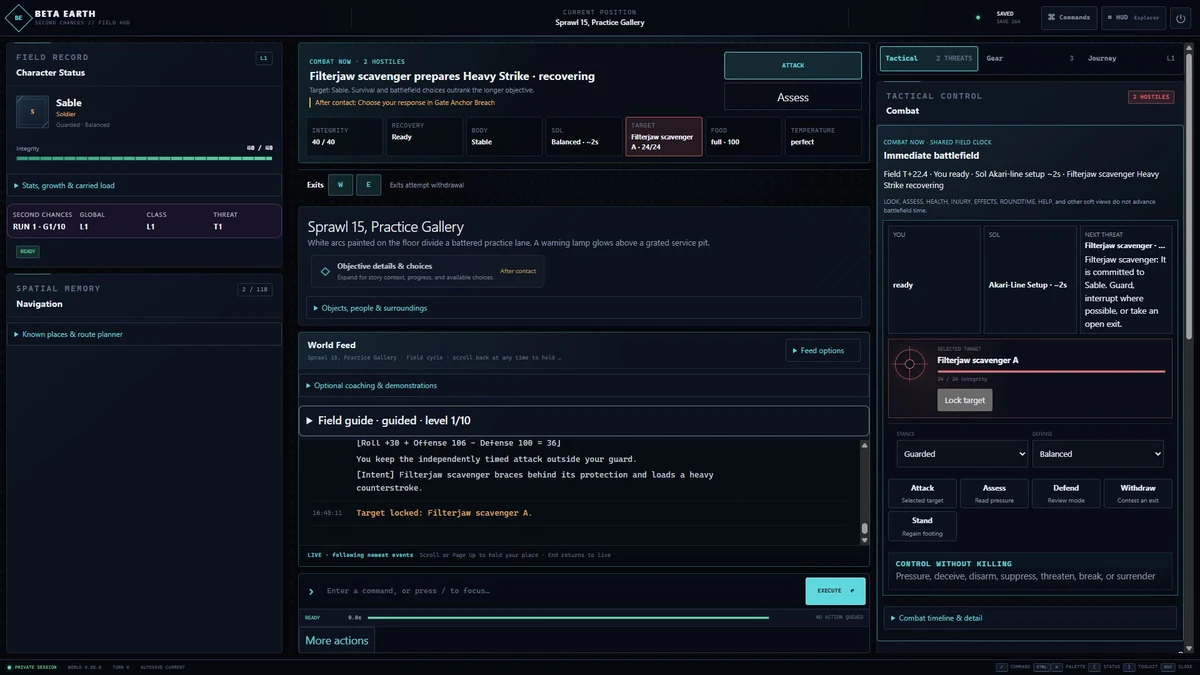Click the Beta Earth hexagon logo

pos(19,18)
